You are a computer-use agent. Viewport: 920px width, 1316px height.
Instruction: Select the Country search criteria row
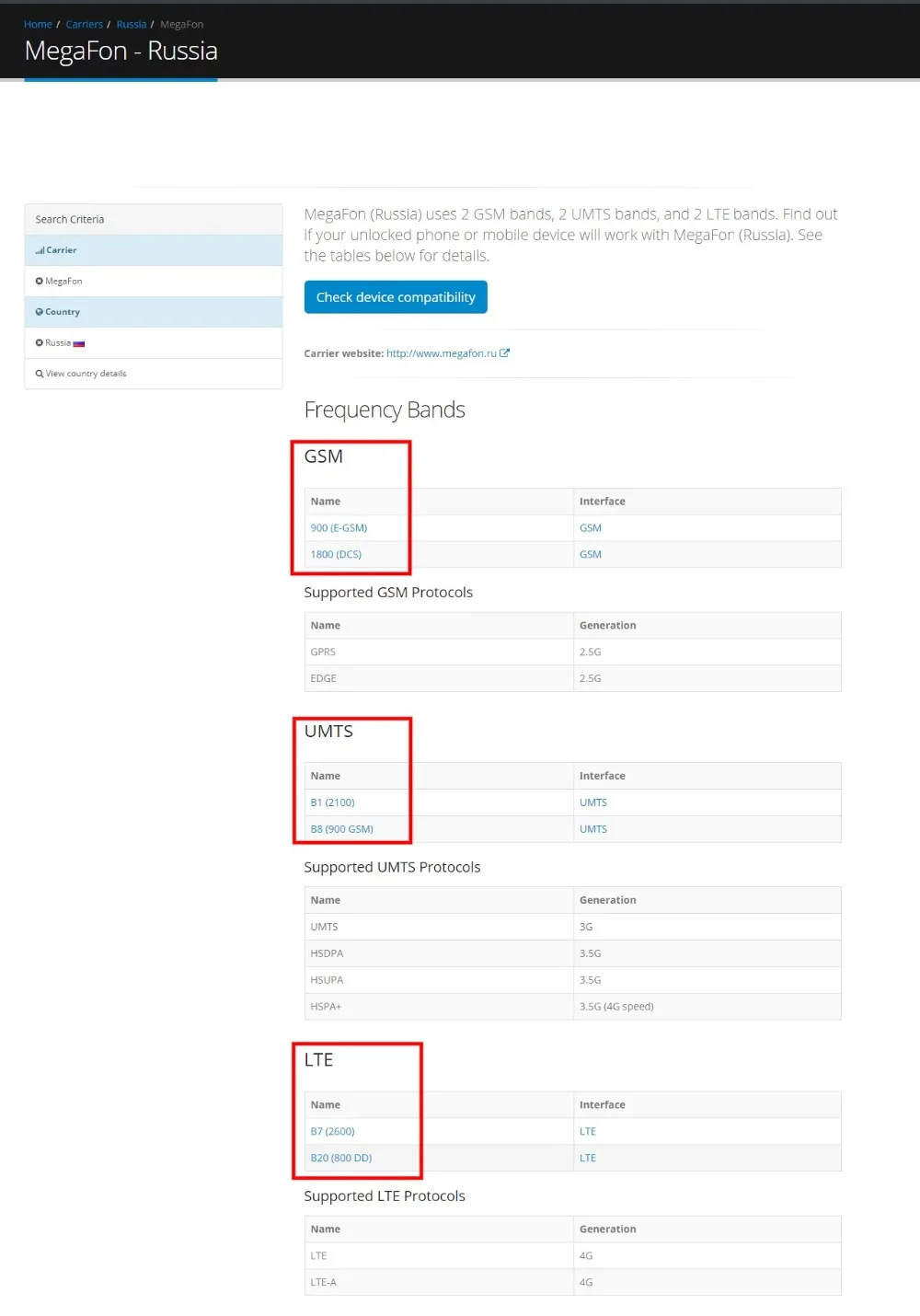[154, 312]
